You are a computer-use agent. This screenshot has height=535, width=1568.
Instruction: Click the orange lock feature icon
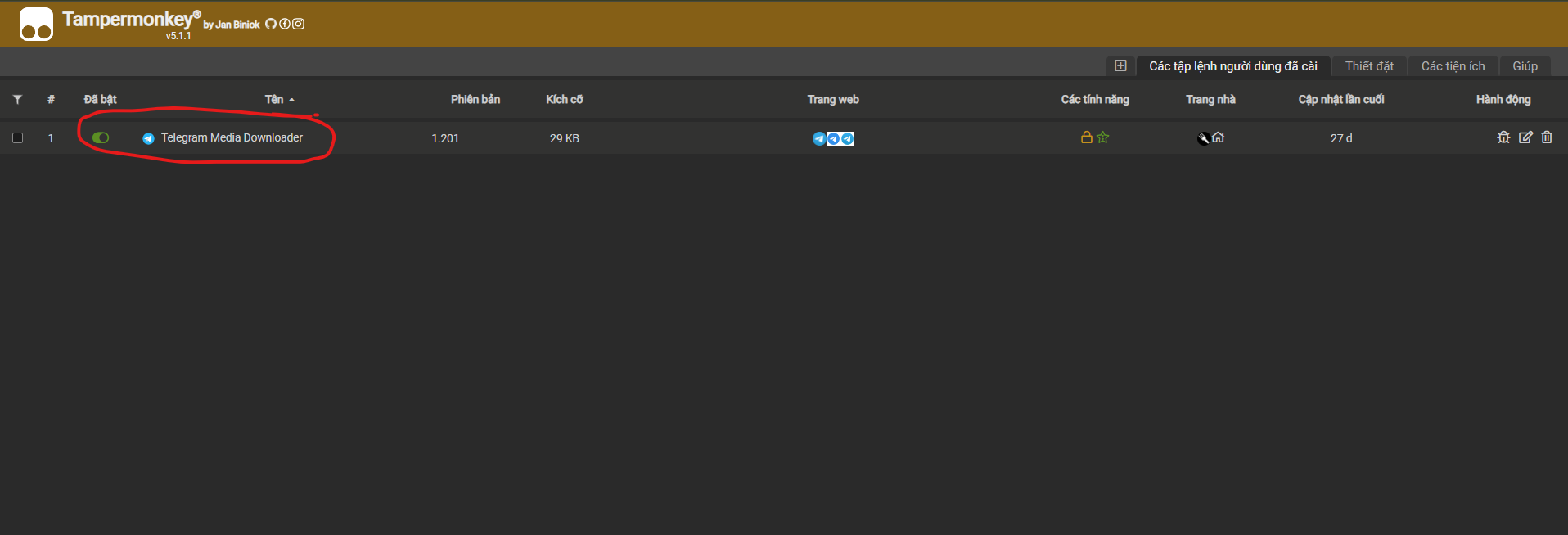[1087, 137]
